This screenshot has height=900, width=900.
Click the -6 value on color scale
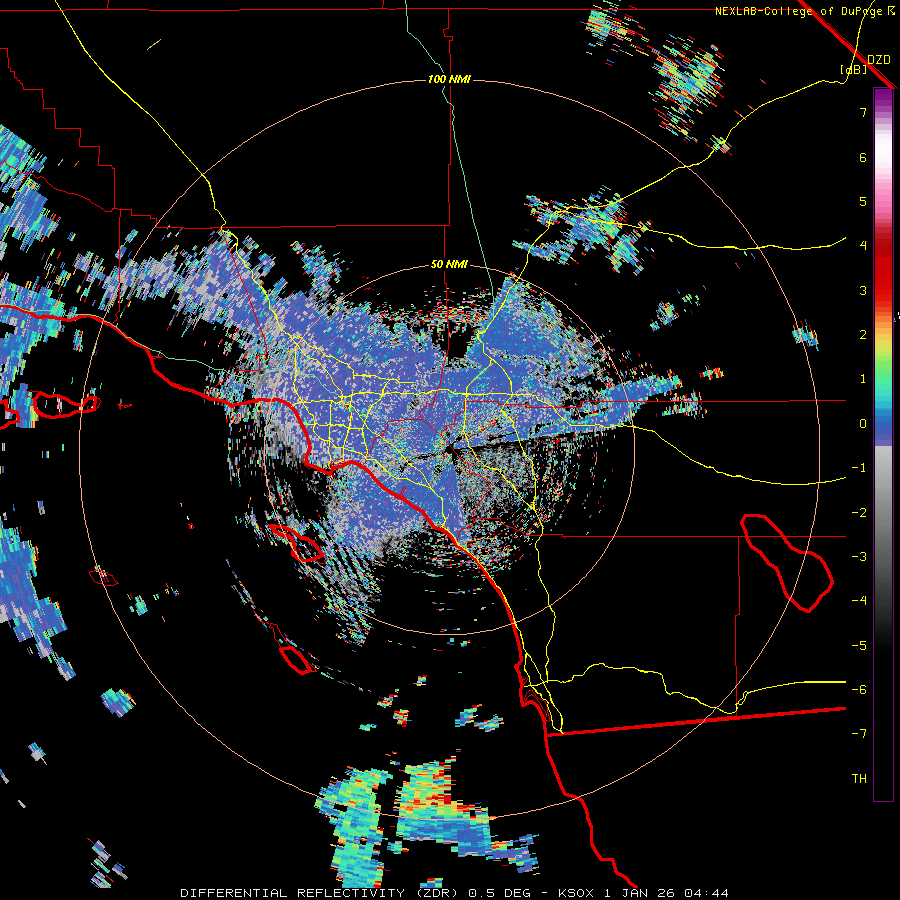(x=859, y=690)
